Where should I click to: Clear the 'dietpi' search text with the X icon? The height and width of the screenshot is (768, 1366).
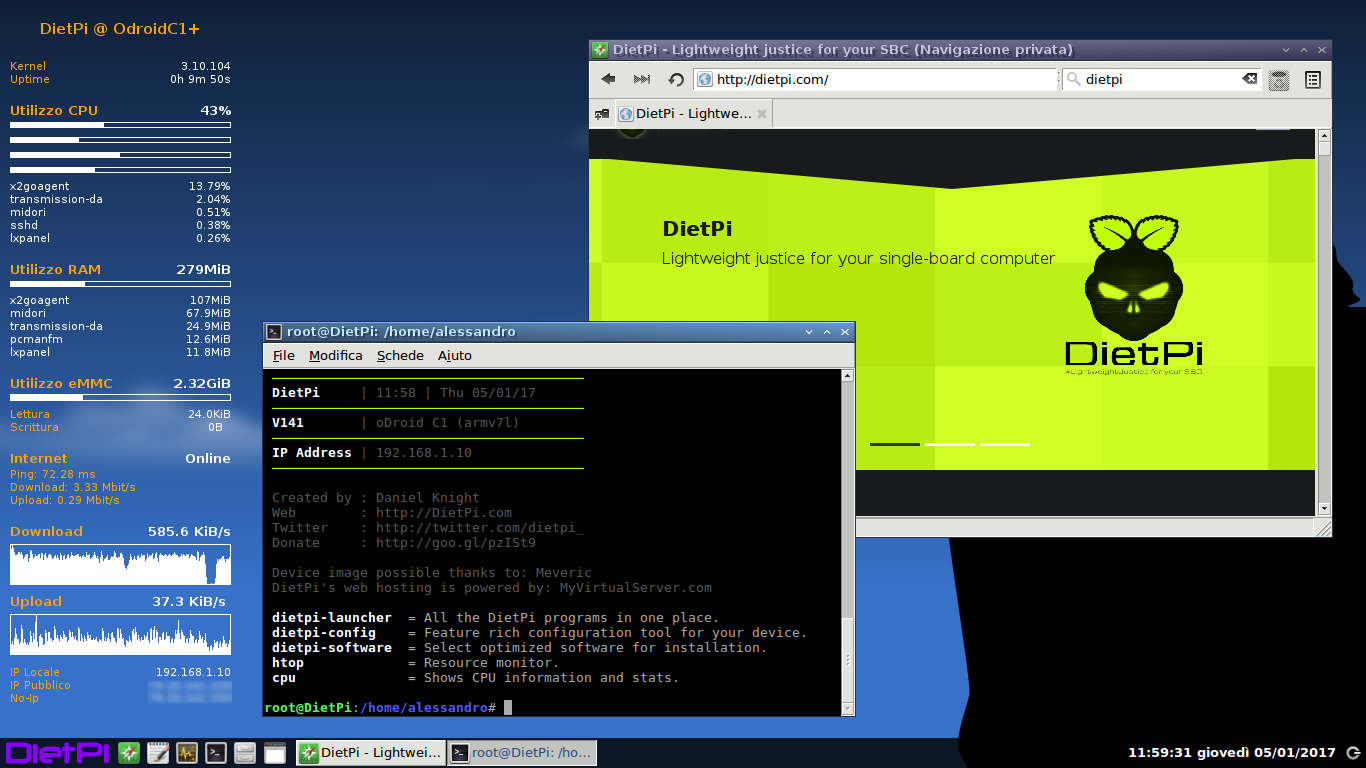(1249, 79)
